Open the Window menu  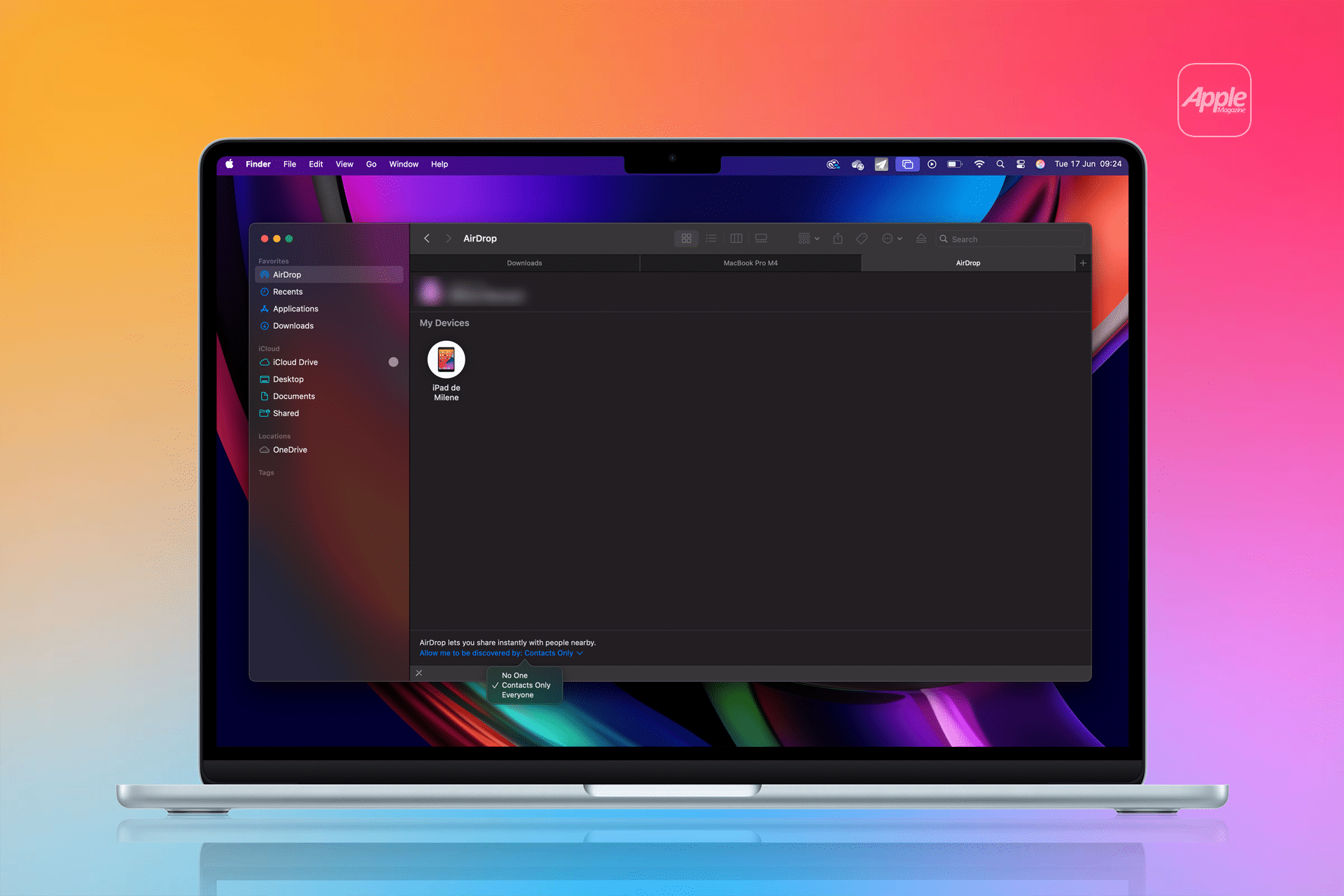(404, 164)
